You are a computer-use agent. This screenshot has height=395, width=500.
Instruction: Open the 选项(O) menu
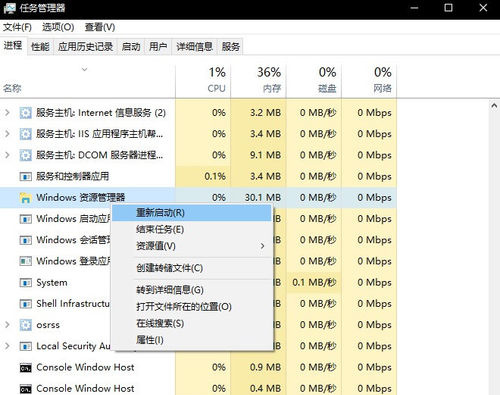[58, 27]
